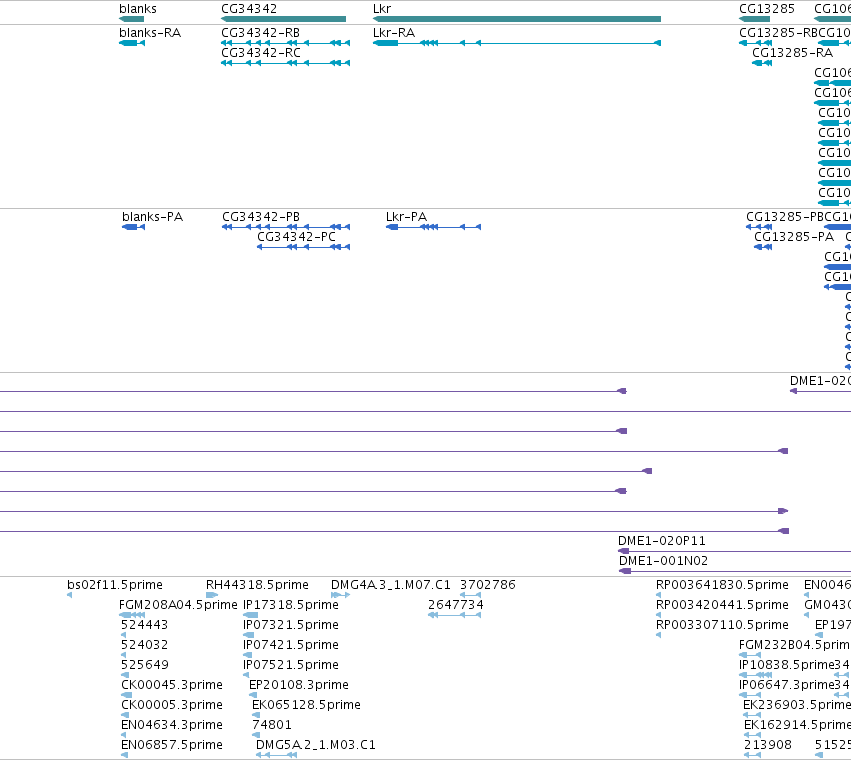
Task: Click the RP003641830.5prime EST label
Action: pyautogui.click(x=722, y=585)
